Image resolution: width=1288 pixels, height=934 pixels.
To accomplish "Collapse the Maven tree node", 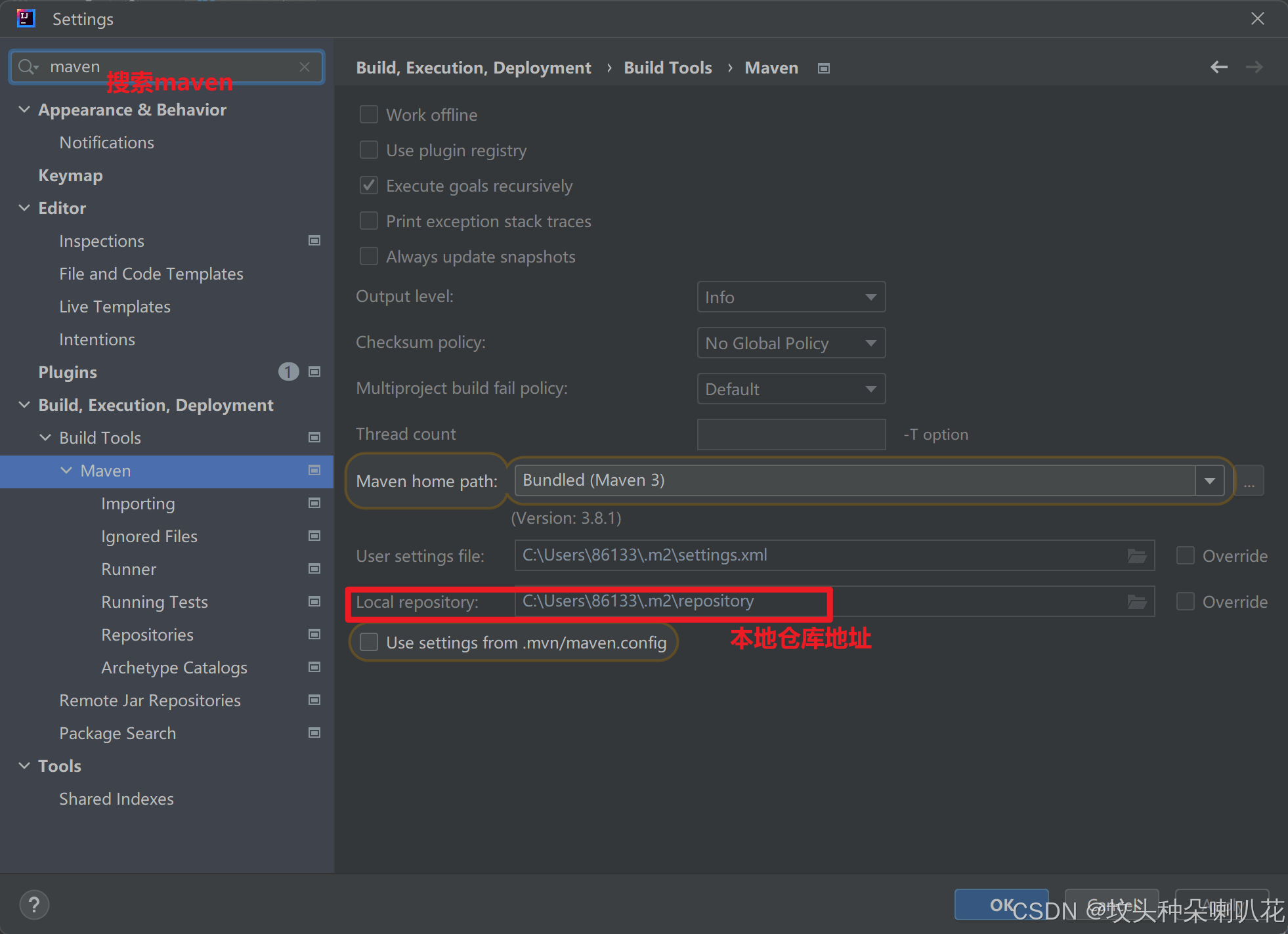I will pos(66,471).
